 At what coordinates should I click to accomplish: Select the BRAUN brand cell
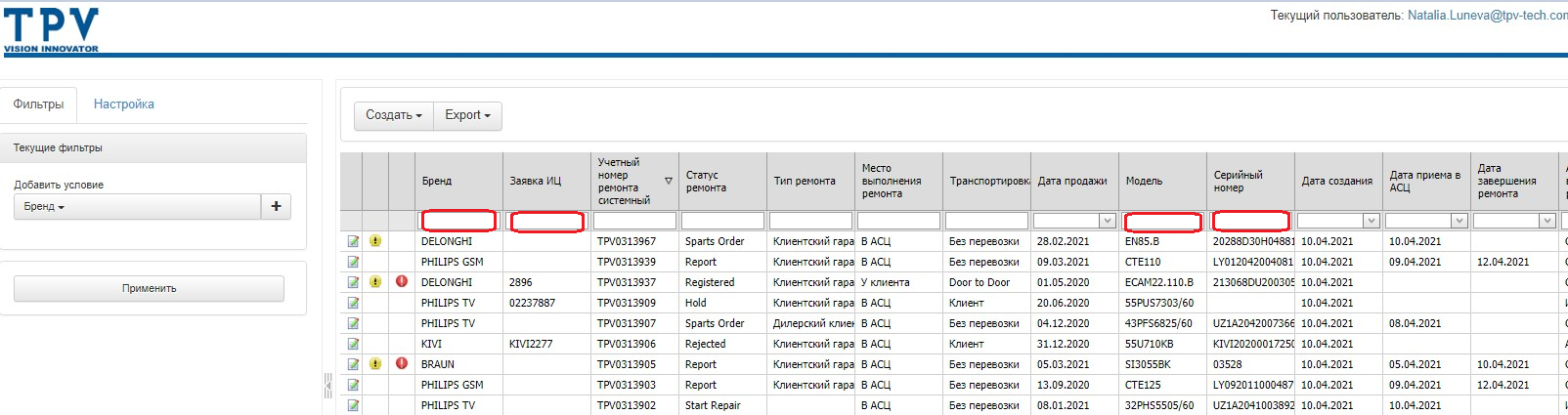click(x=458, y=364)
